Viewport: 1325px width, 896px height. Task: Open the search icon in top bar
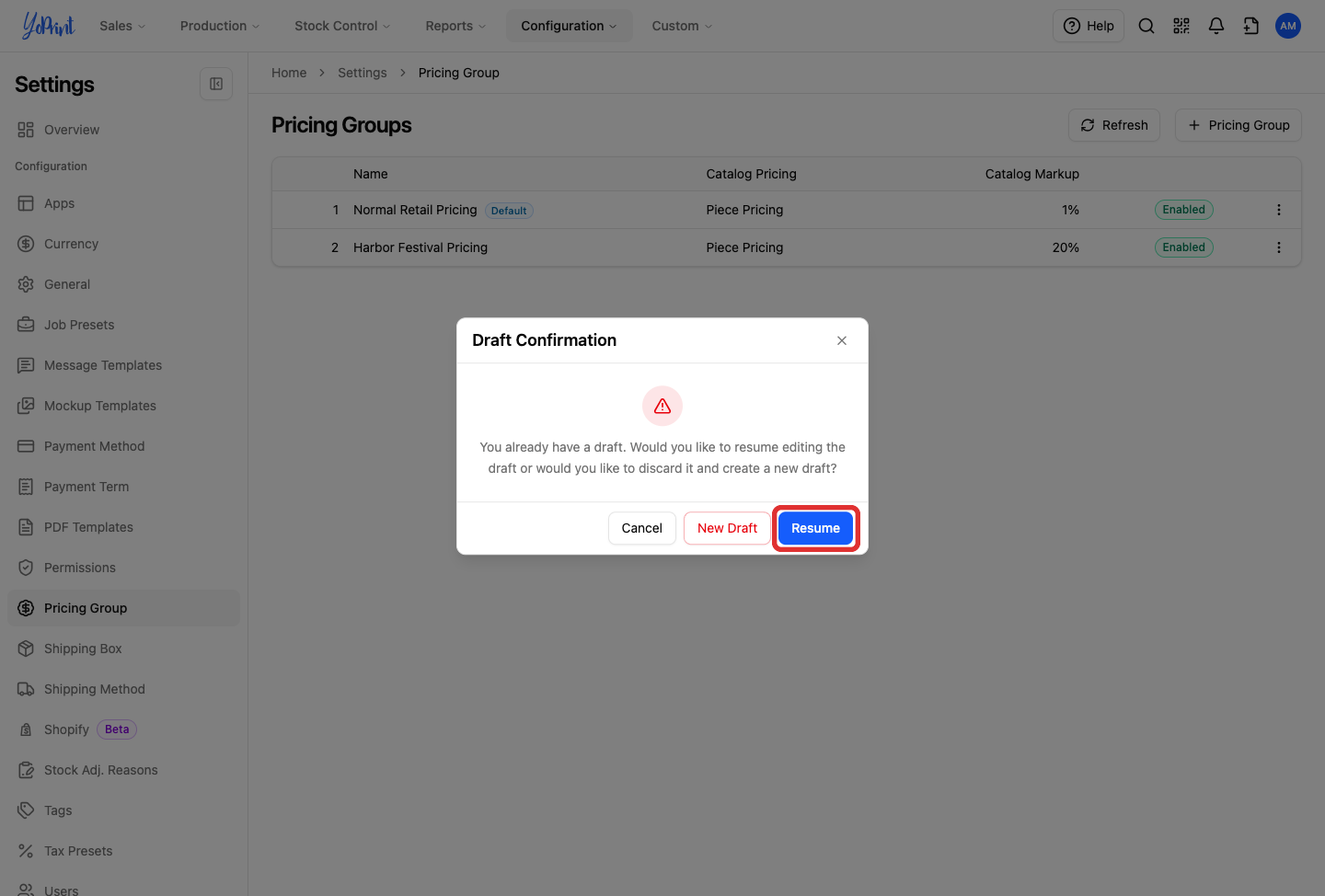1146,26
